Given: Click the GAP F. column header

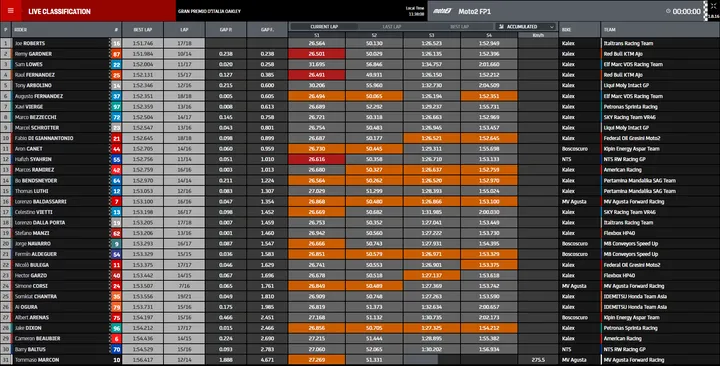Looking at the screenshot, I should point(267,30).
